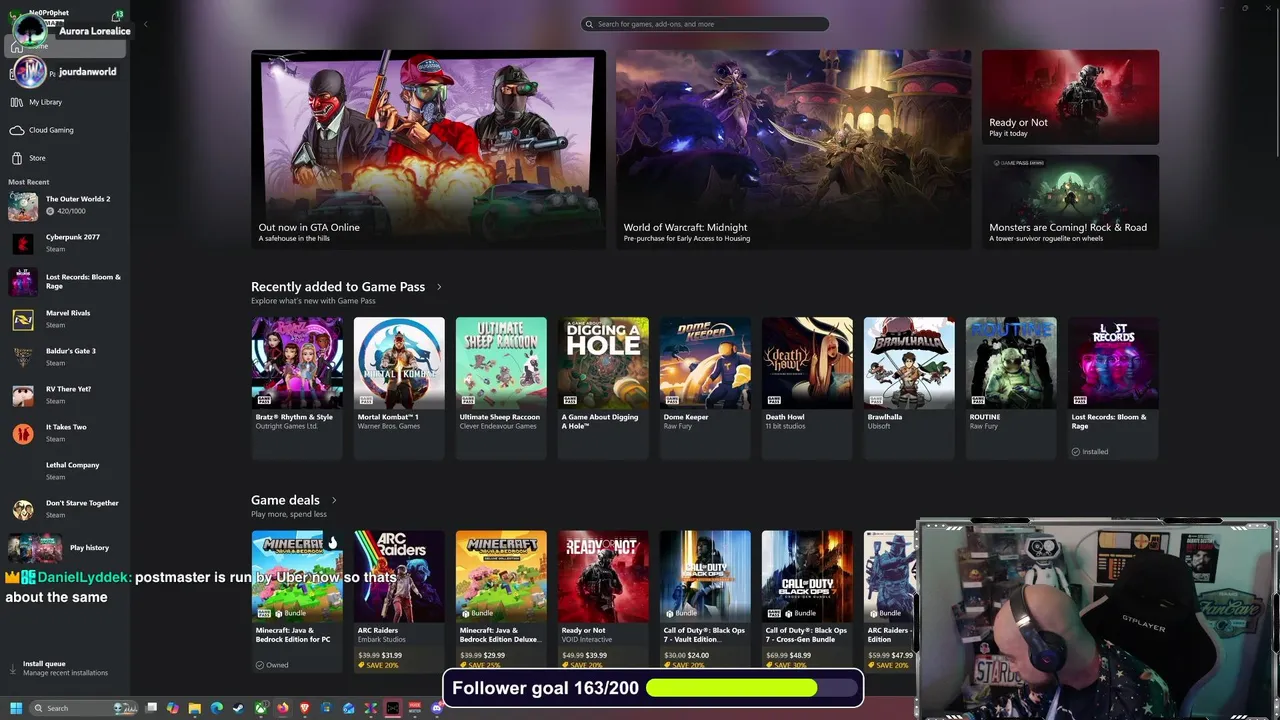Open Play history
The height and width of the screenshot is (720, 1280).
click(x=66, y=548)
